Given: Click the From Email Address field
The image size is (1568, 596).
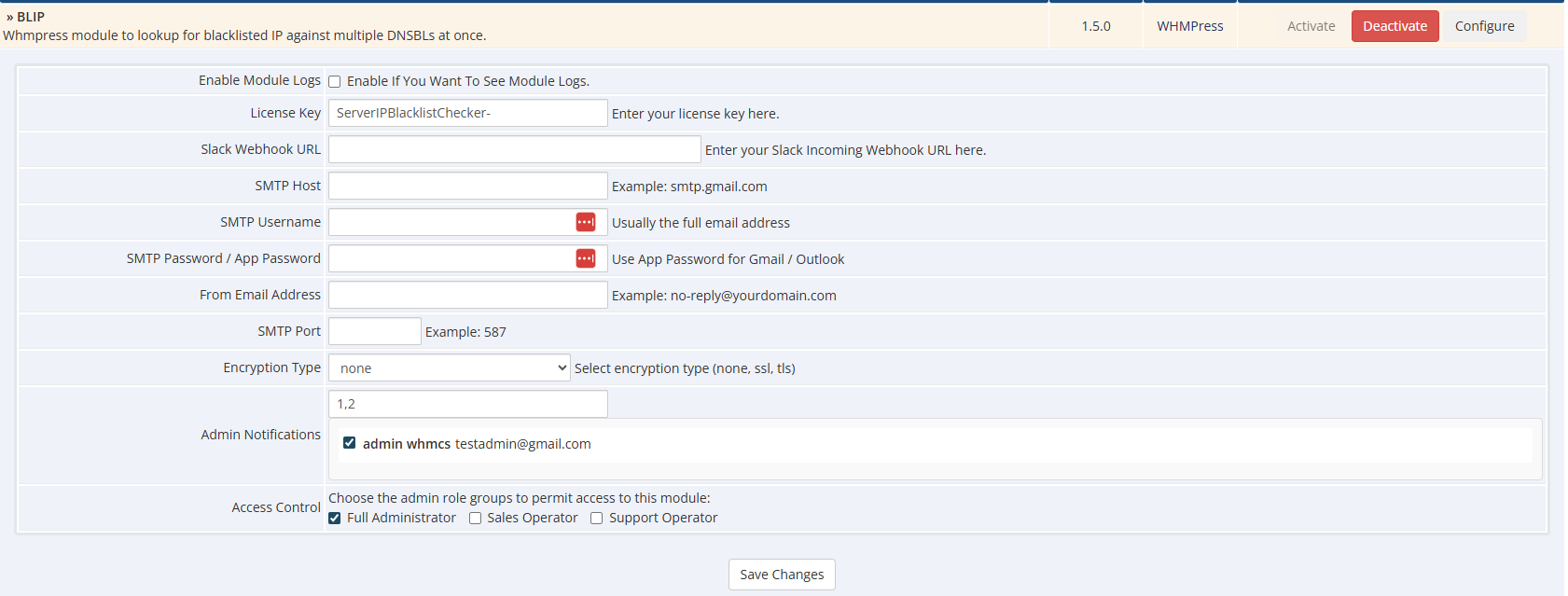Looking at the screenshot, I should 467,295.
